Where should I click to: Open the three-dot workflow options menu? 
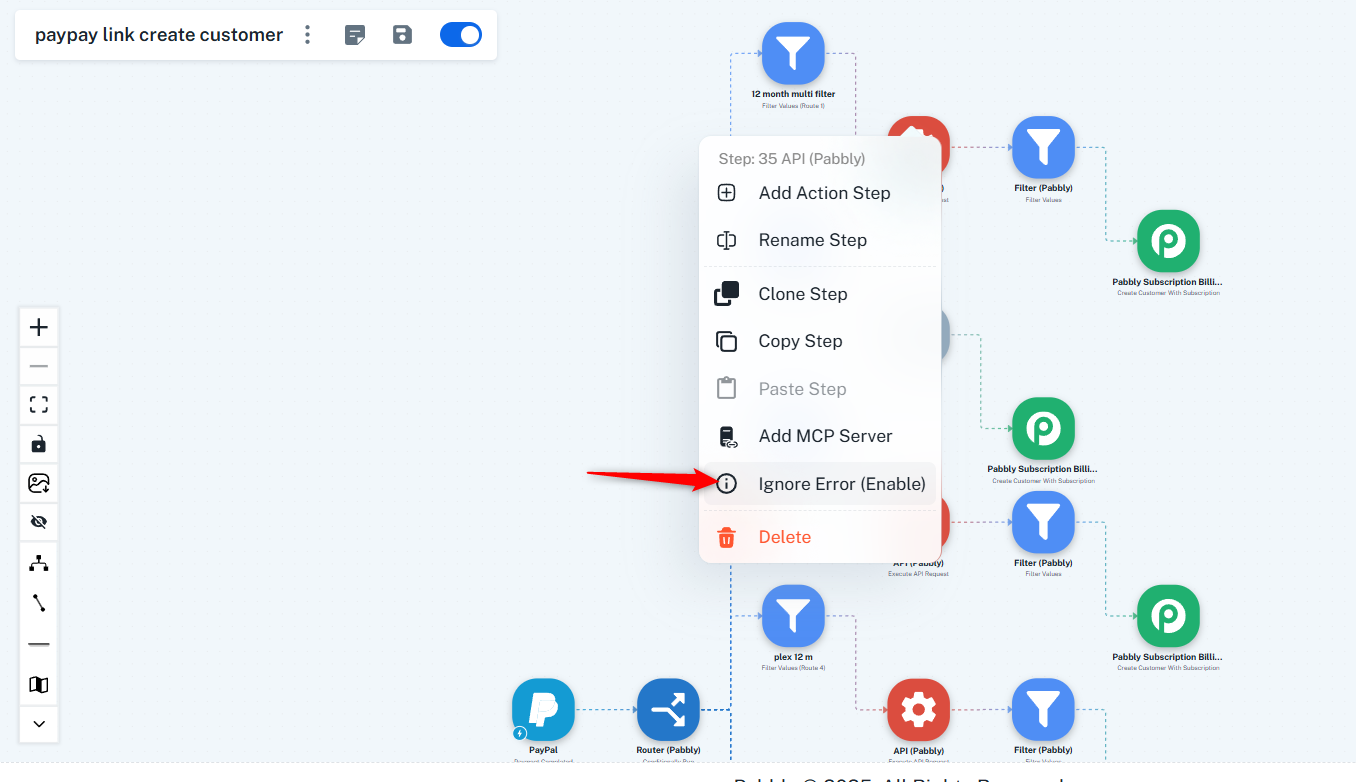click(307, 35)
